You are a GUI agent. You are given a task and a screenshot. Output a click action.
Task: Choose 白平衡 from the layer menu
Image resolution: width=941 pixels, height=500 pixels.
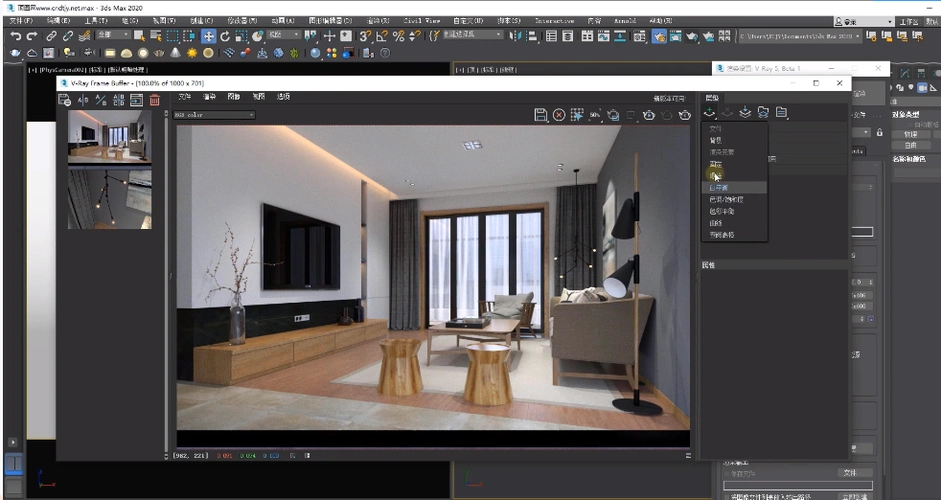click(x=735, y=188)
